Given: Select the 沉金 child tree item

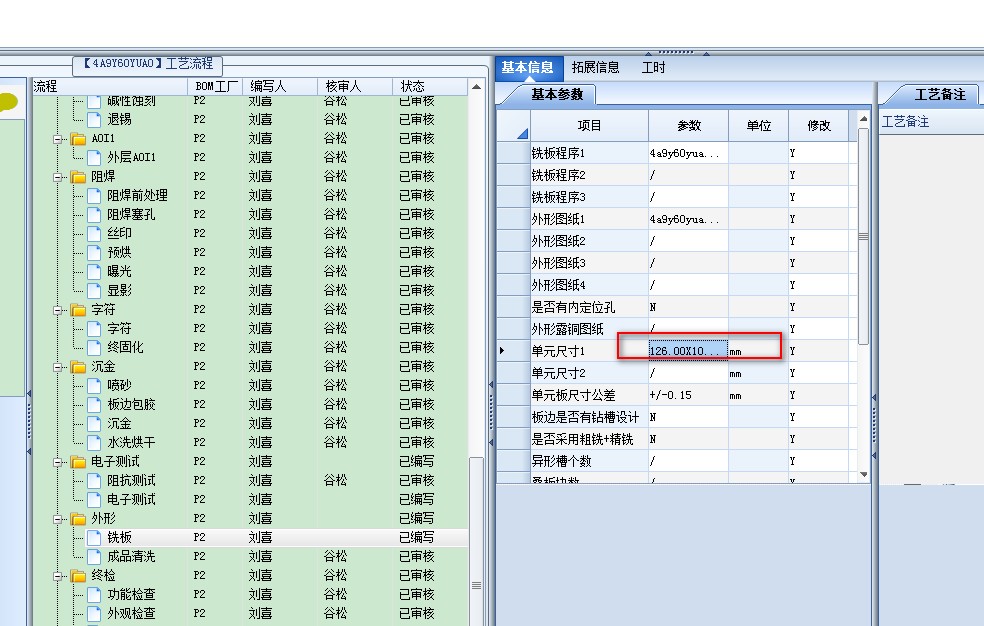Looking at the screenshot, I should tap(119, 424).
